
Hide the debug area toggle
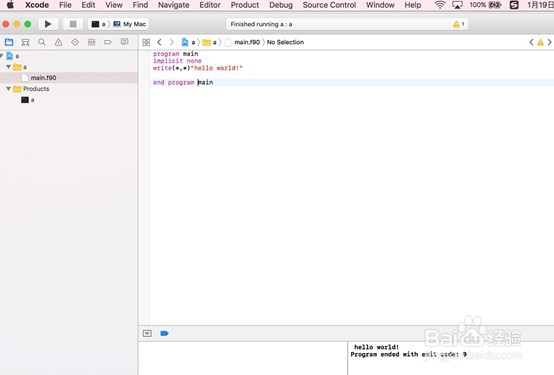point(147,333)
